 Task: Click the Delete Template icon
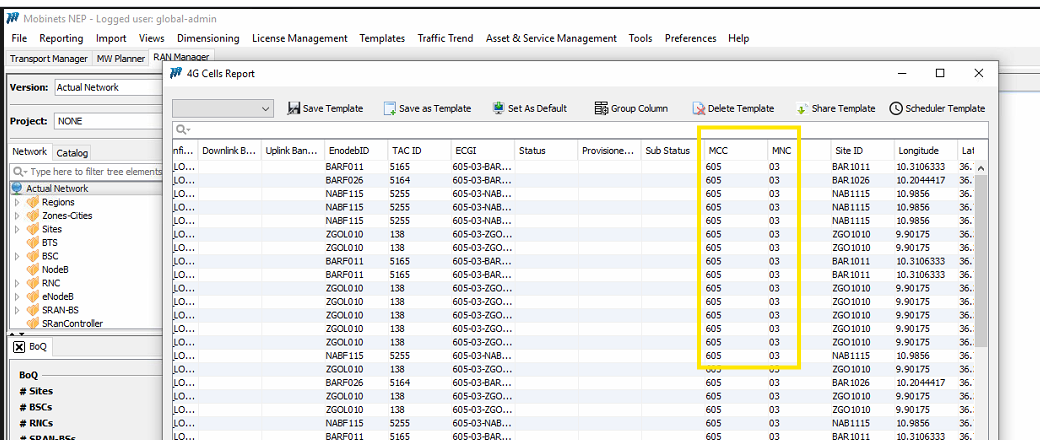coord(699,108)
